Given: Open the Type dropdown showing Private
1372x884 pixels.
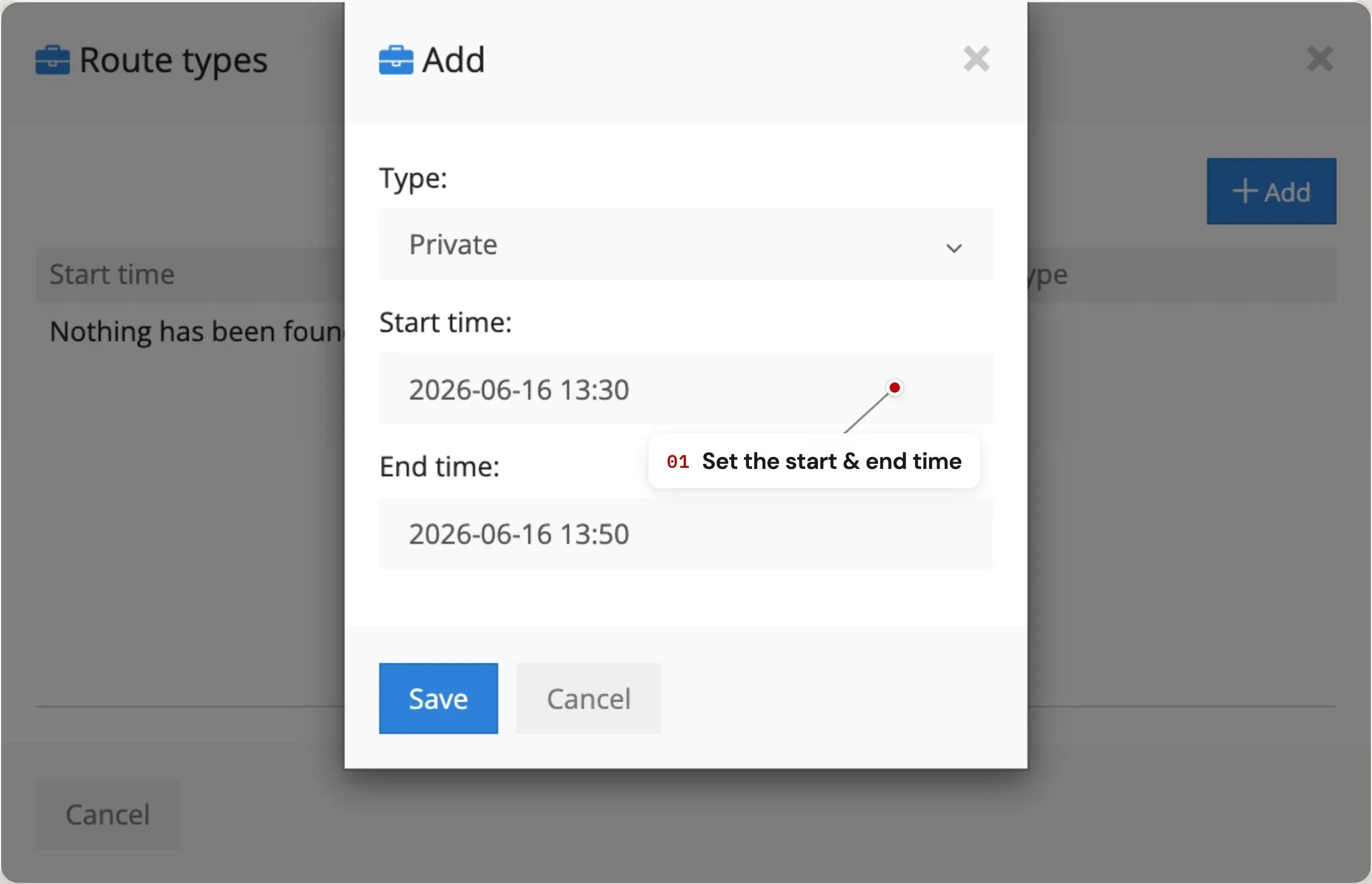Looking at the screenshot, I should tap(685, 245).
